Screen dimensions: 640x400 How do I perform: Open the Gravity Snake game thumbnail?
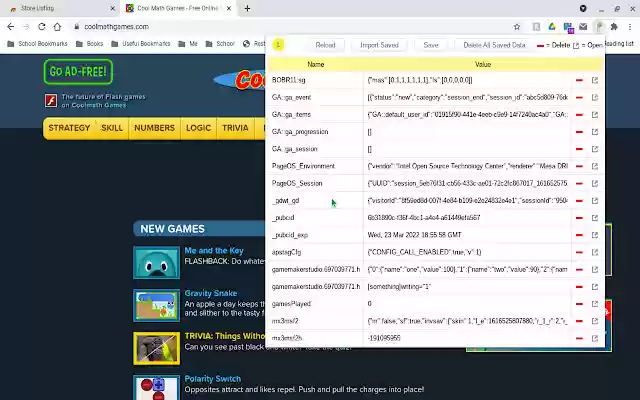click(156, 305)
